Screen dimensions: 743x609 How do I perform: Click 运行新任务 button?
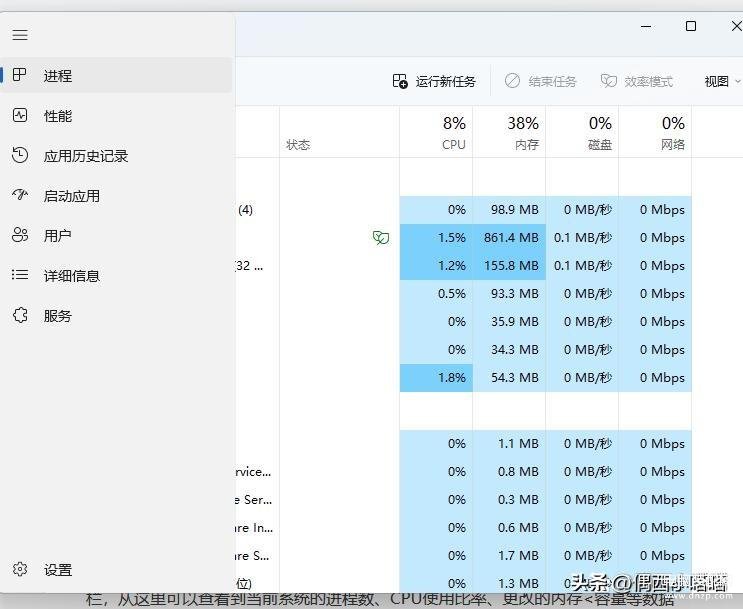tap(435, 82)
